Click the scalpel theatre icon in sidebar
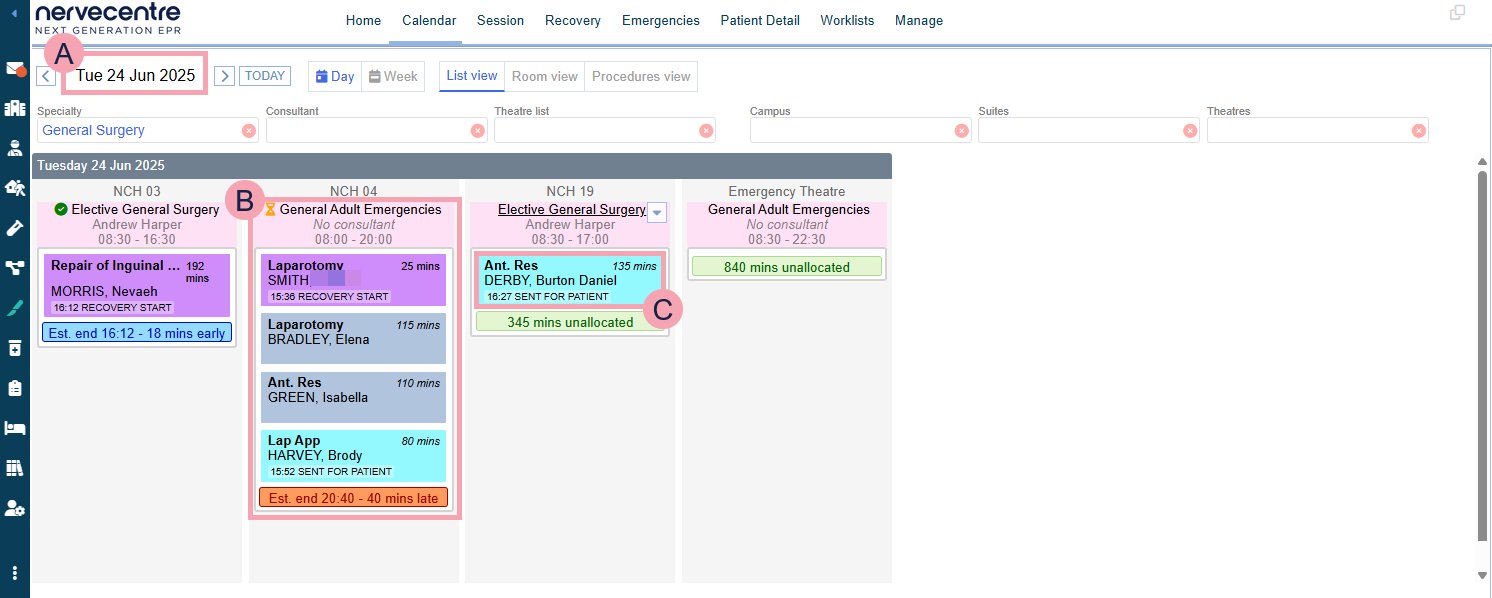1492x598 pixels. pos(14,308)
